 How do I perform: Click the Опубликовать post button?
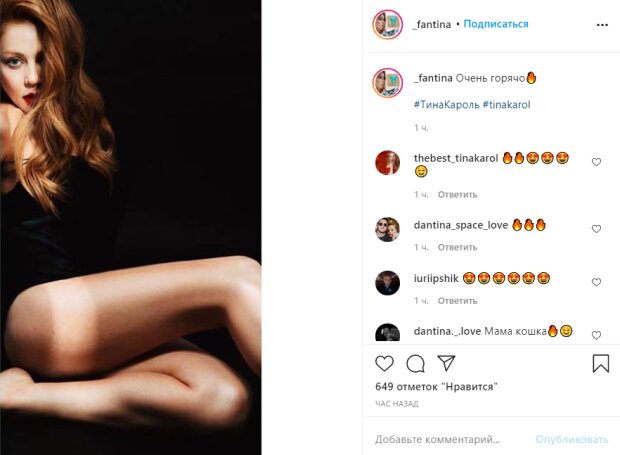(x=572, y=439)
